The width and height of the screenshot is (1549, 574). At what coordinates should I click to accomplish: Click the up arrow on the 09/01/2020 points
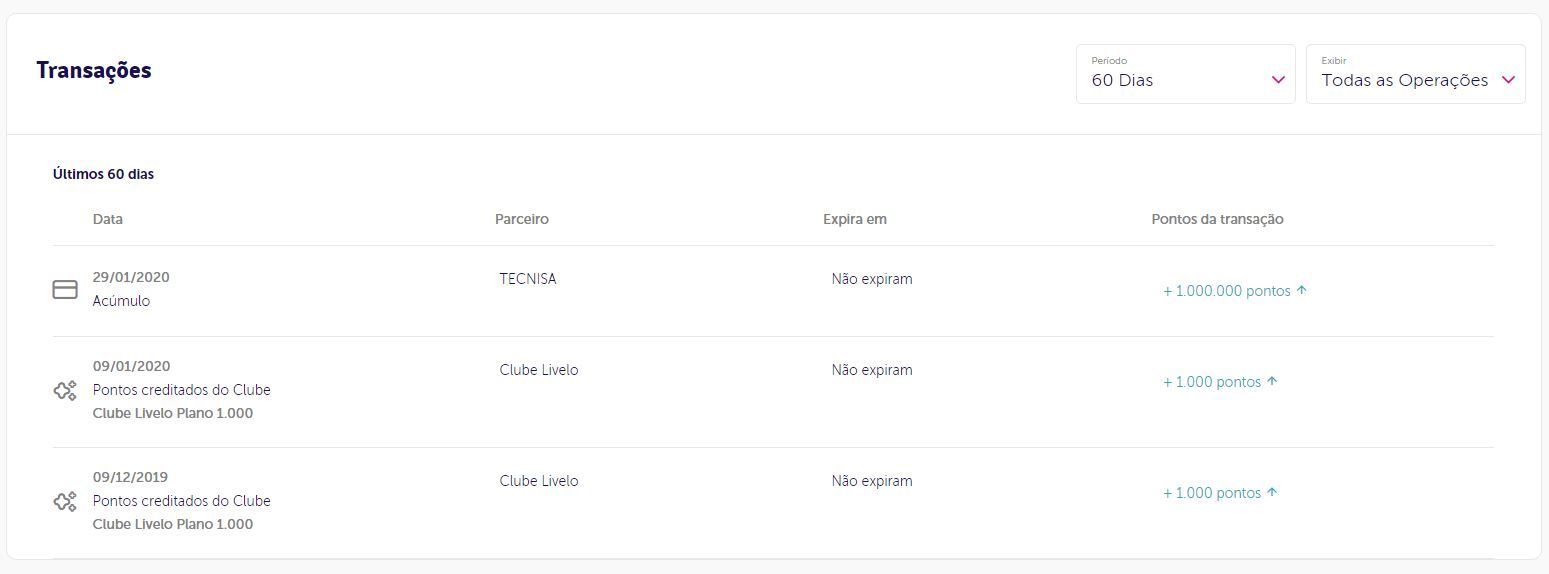click(1272, 382)
